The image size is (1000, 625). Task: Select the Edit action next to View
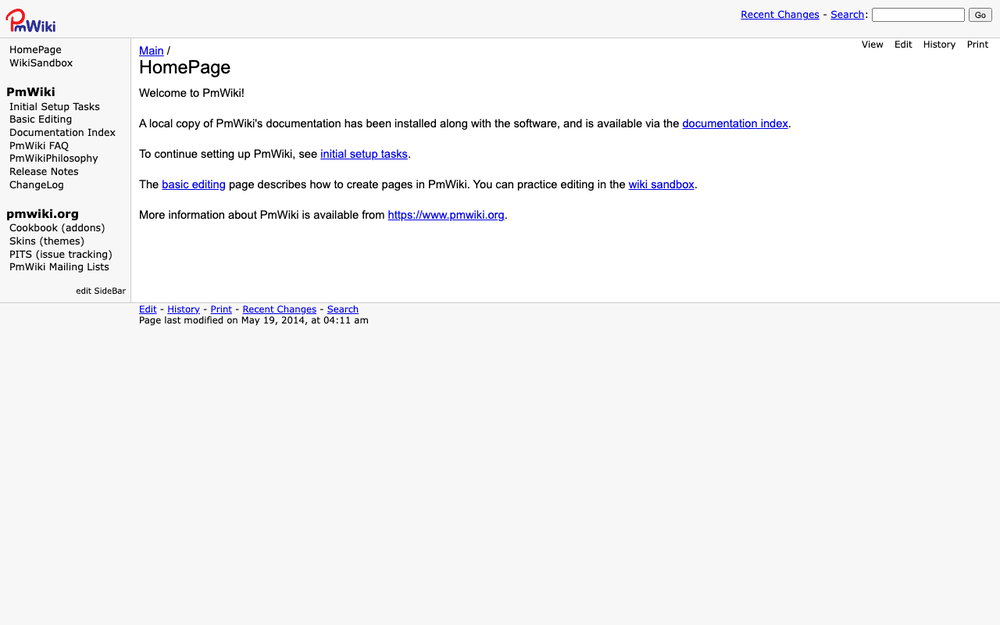[902, 45]
